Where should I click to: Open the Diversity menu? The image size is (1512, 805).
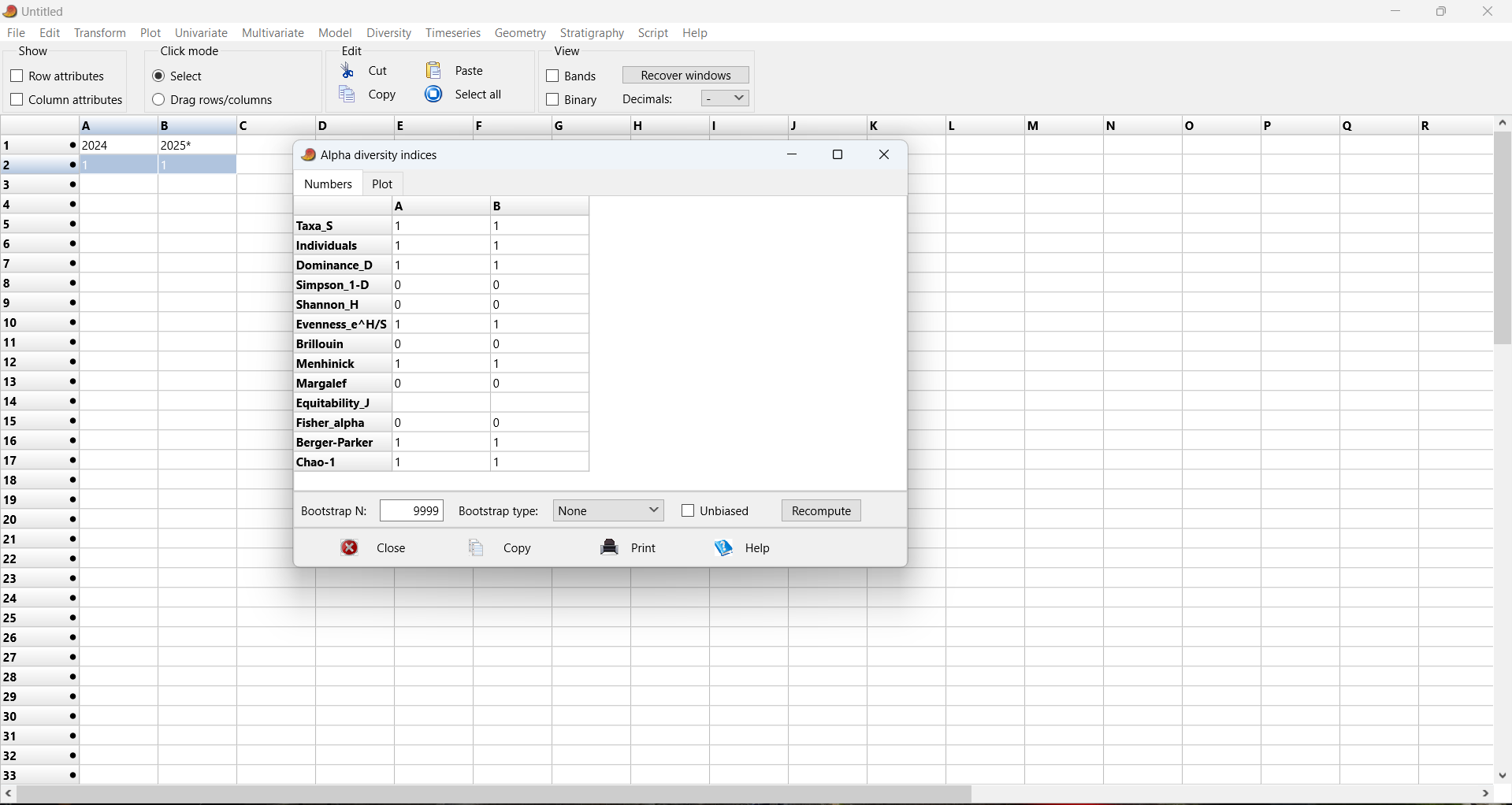[x=388, y=33]
